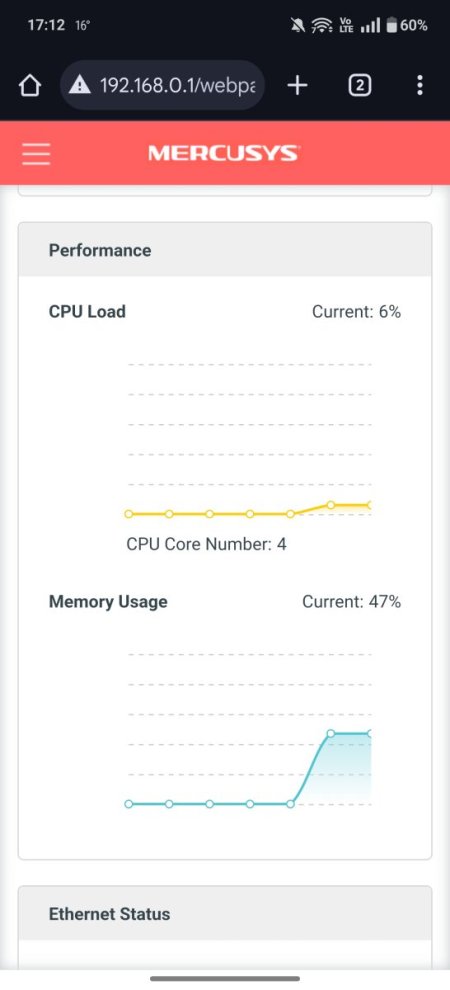
Task: Tap the insecure site warning triangle
Action: click(x=80, y=85)
